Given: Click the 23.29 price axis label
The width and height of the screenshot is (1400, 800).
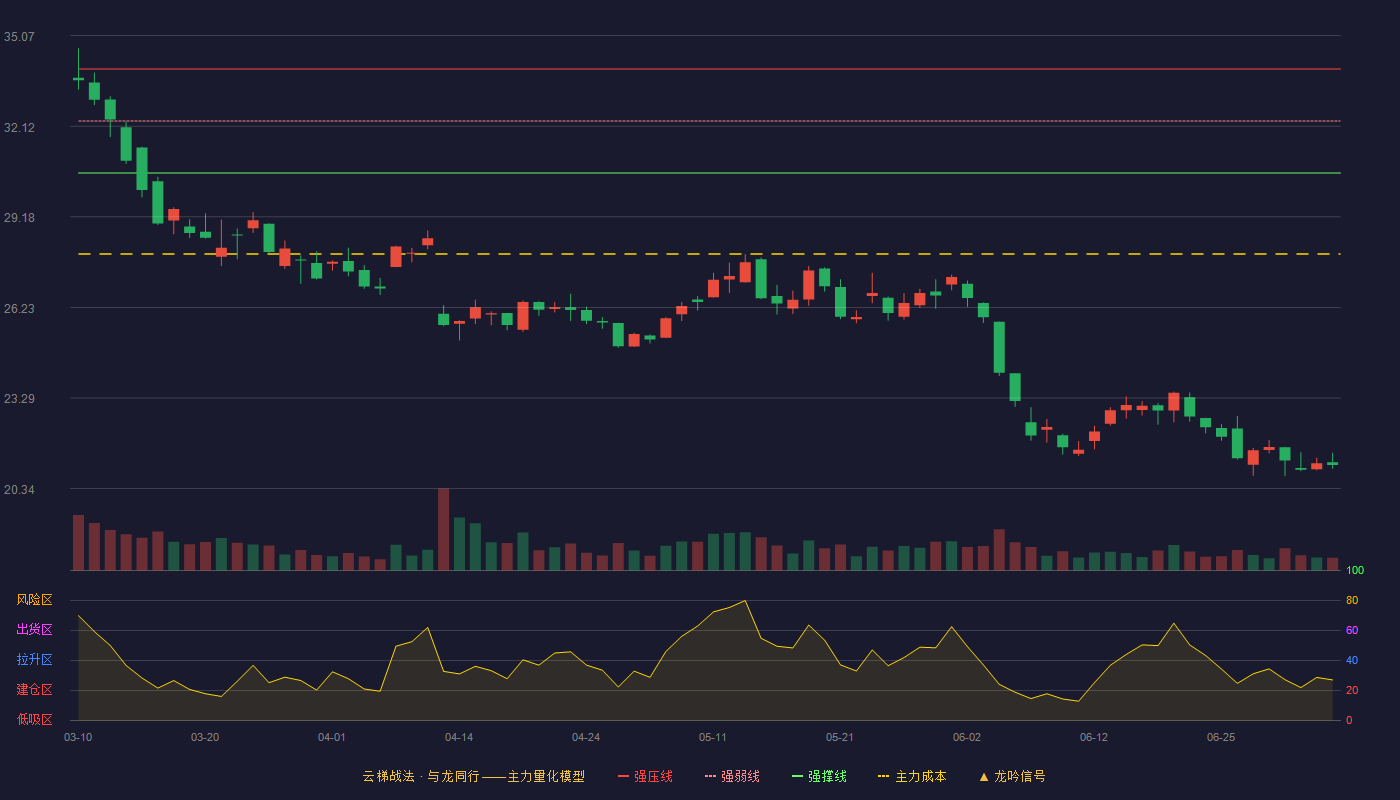Looking at the screenshot, I should pos(19,399).
